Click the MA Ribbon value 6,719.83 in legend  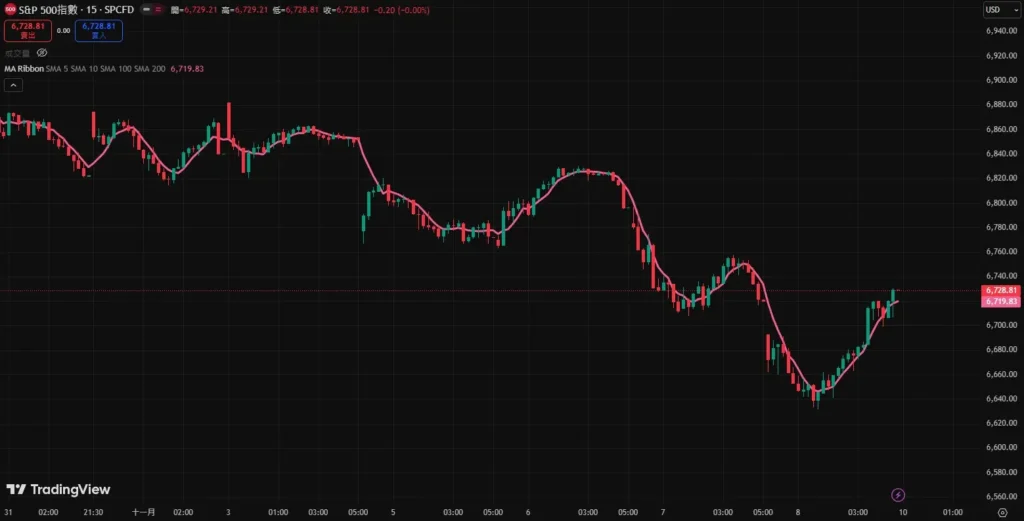(x=187, y=69)
